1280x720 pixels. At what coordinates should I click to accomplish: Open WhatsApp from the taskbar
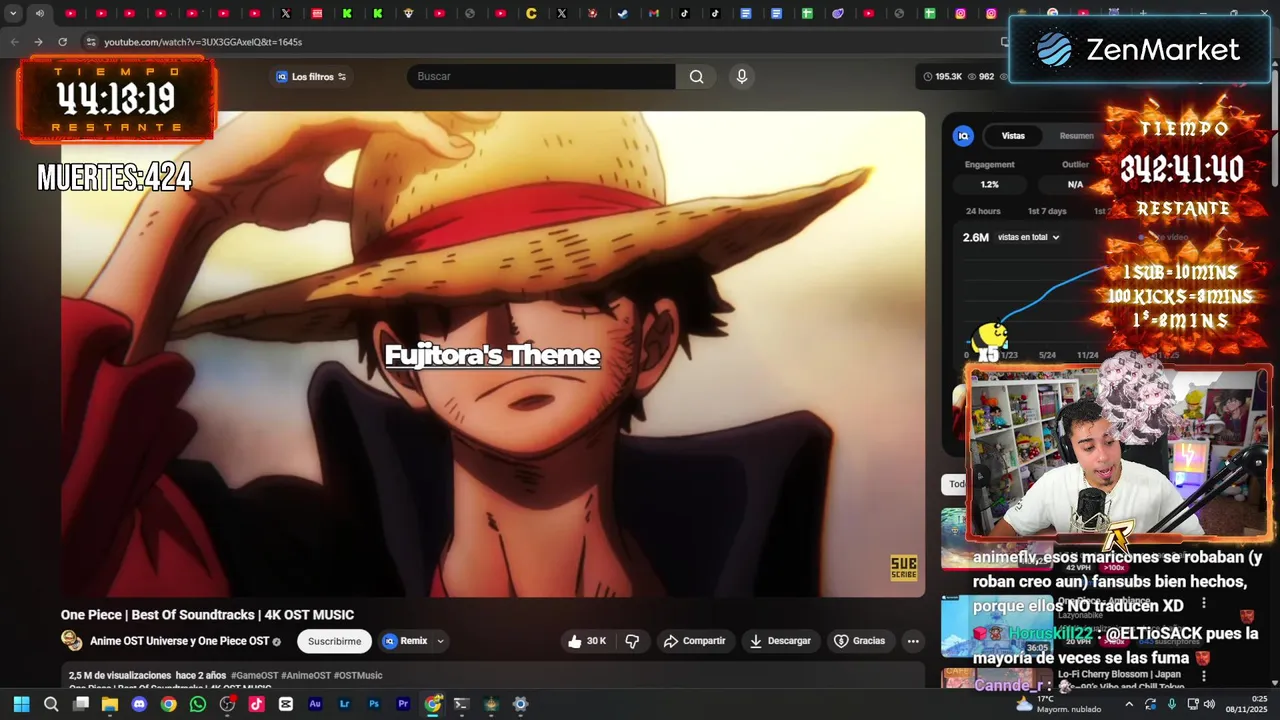[198, 704]
